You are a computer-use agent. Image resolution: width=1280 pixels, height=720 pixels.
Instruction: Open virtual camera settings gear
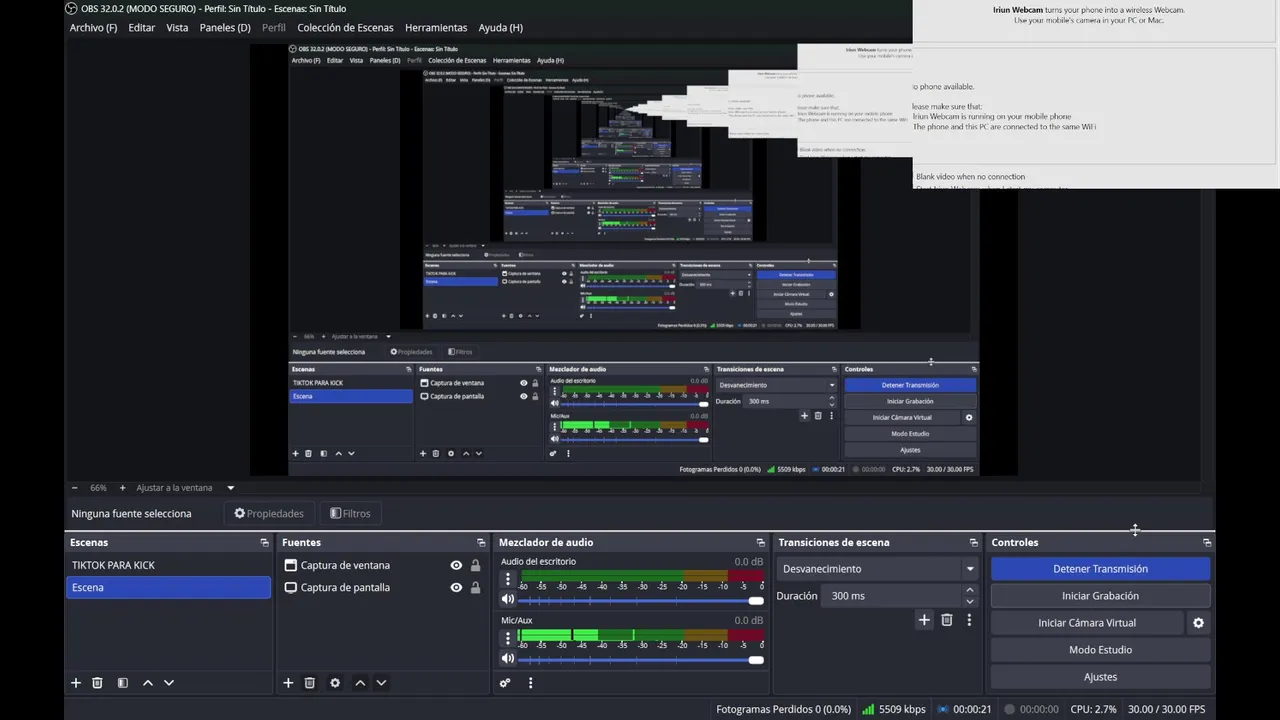click(x=1198, y=623)
